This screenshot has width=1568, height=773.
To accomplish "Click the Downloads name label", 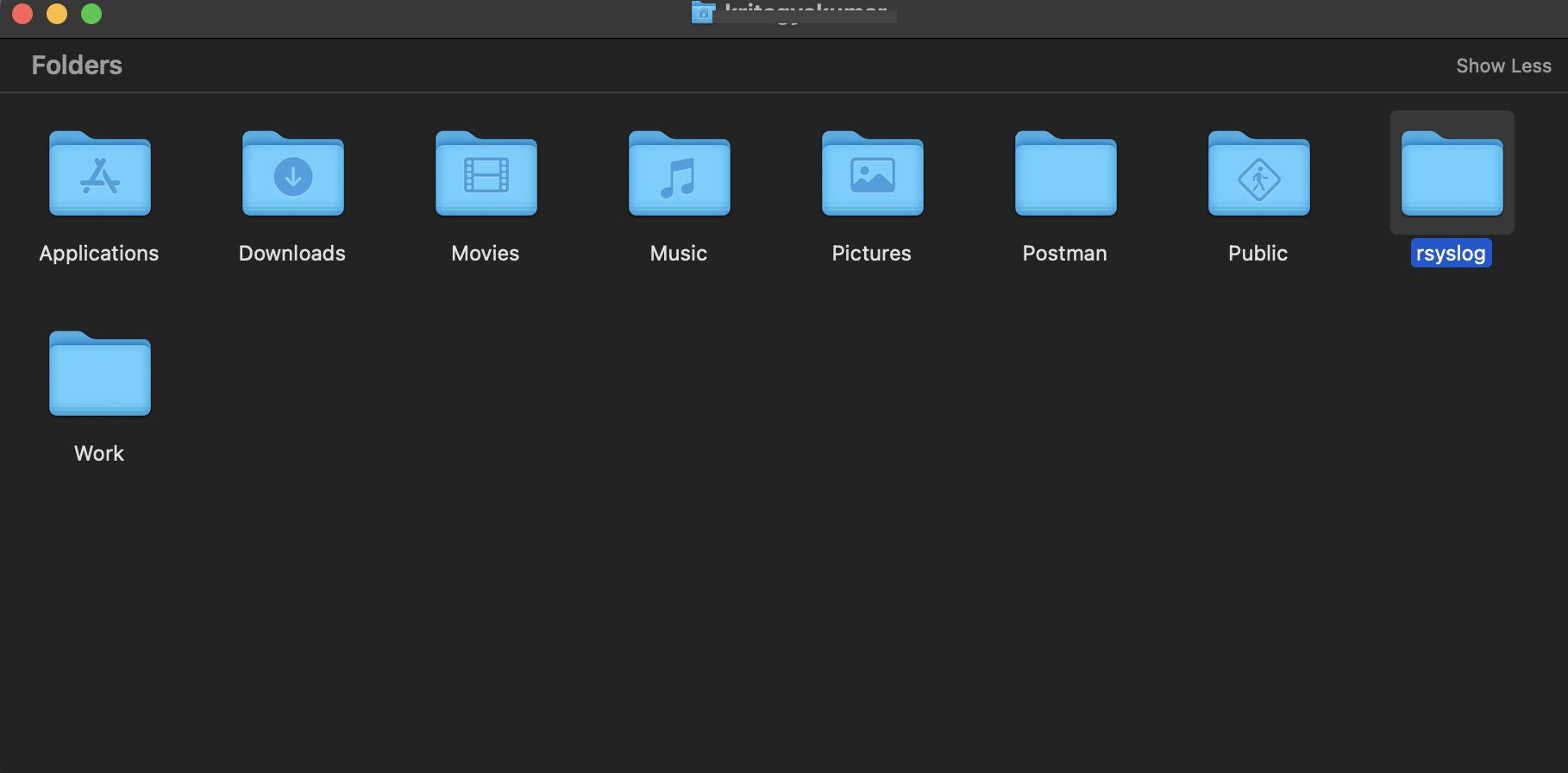I will (292, 254).
